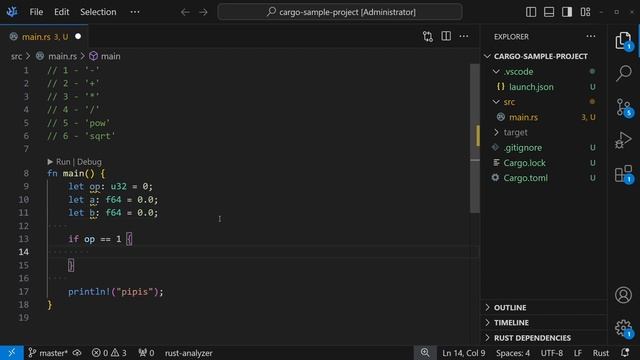Toggle the secondary side bar
640x360 pixels.
pyautogui.click(x=567, y=12)
